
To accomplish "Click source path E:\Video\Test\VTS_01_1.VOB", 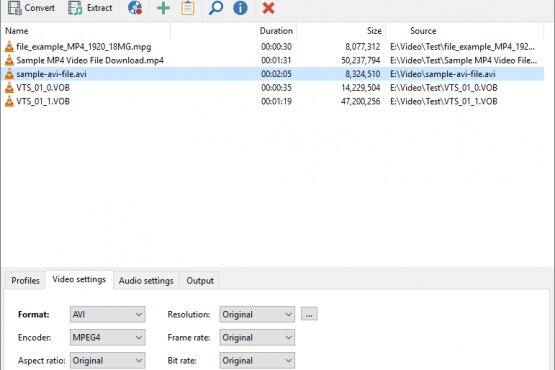I will [444, 101].
